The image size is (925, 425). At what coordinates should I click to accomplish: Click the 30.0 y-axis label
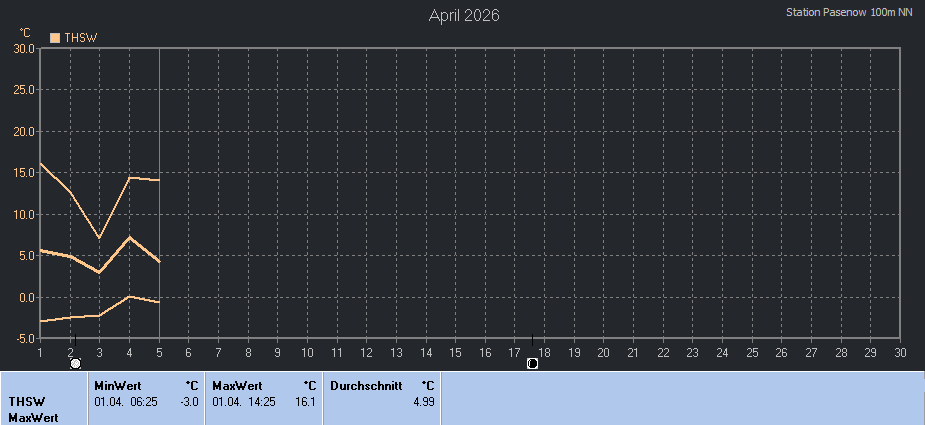(24, 48)
